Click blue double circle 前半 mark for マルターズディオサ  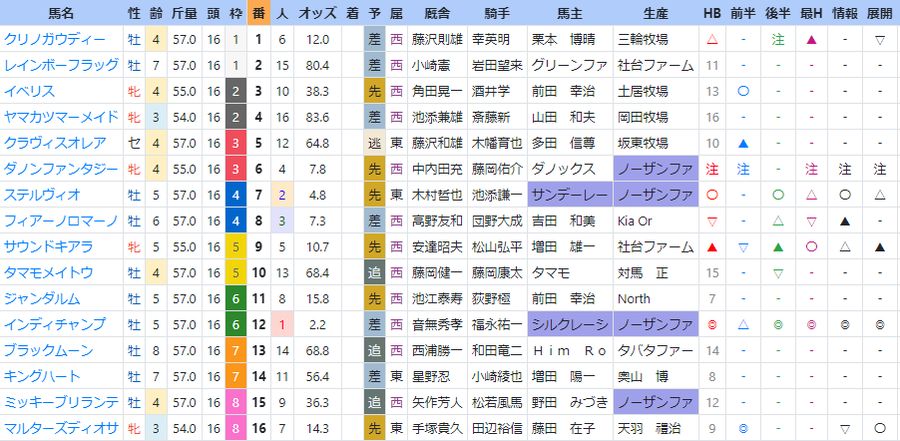(x=743, y=428)
